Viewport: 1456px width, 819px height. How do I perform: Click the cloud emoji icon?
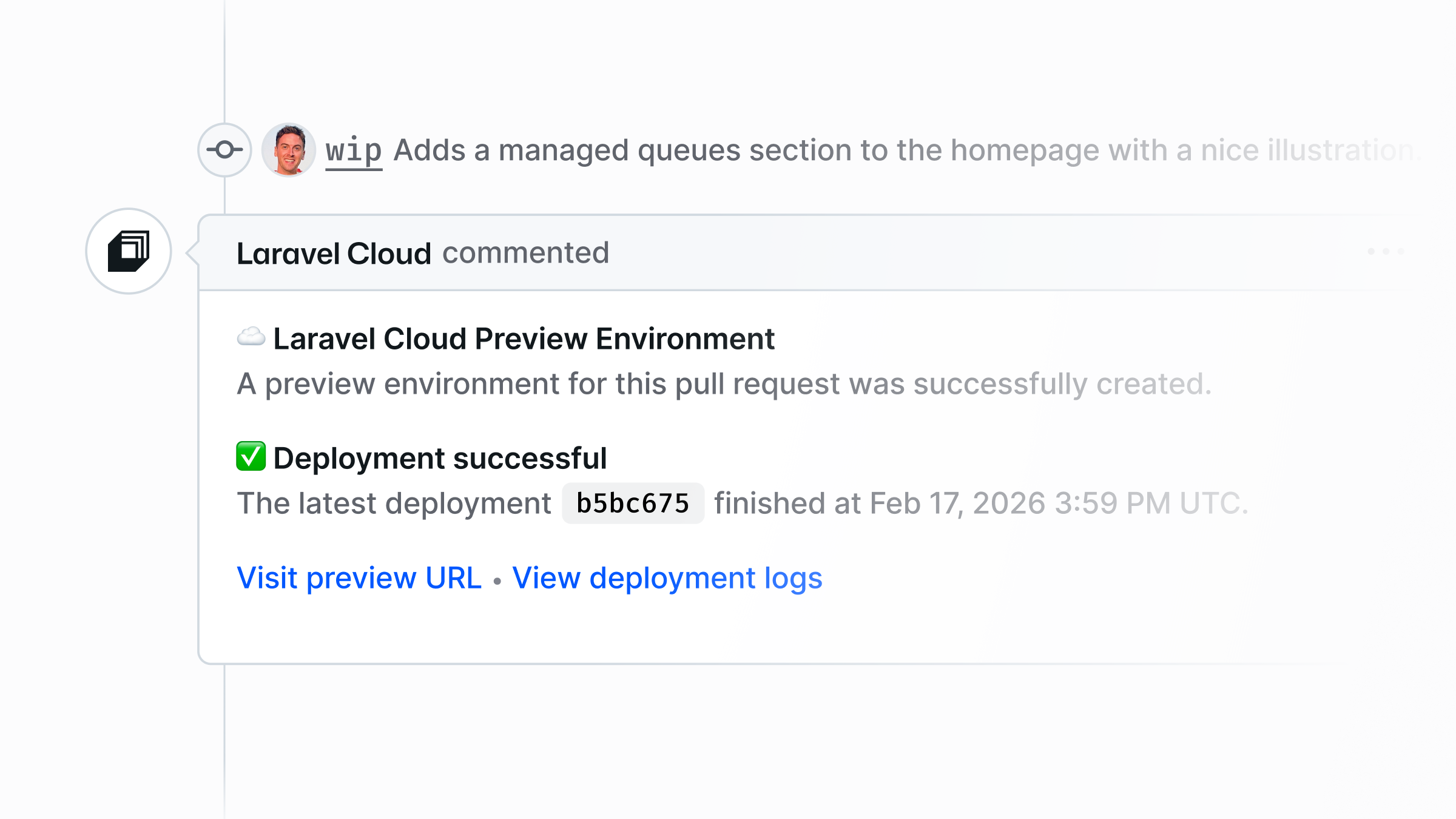pyautogui.click(x=251, y=337)
